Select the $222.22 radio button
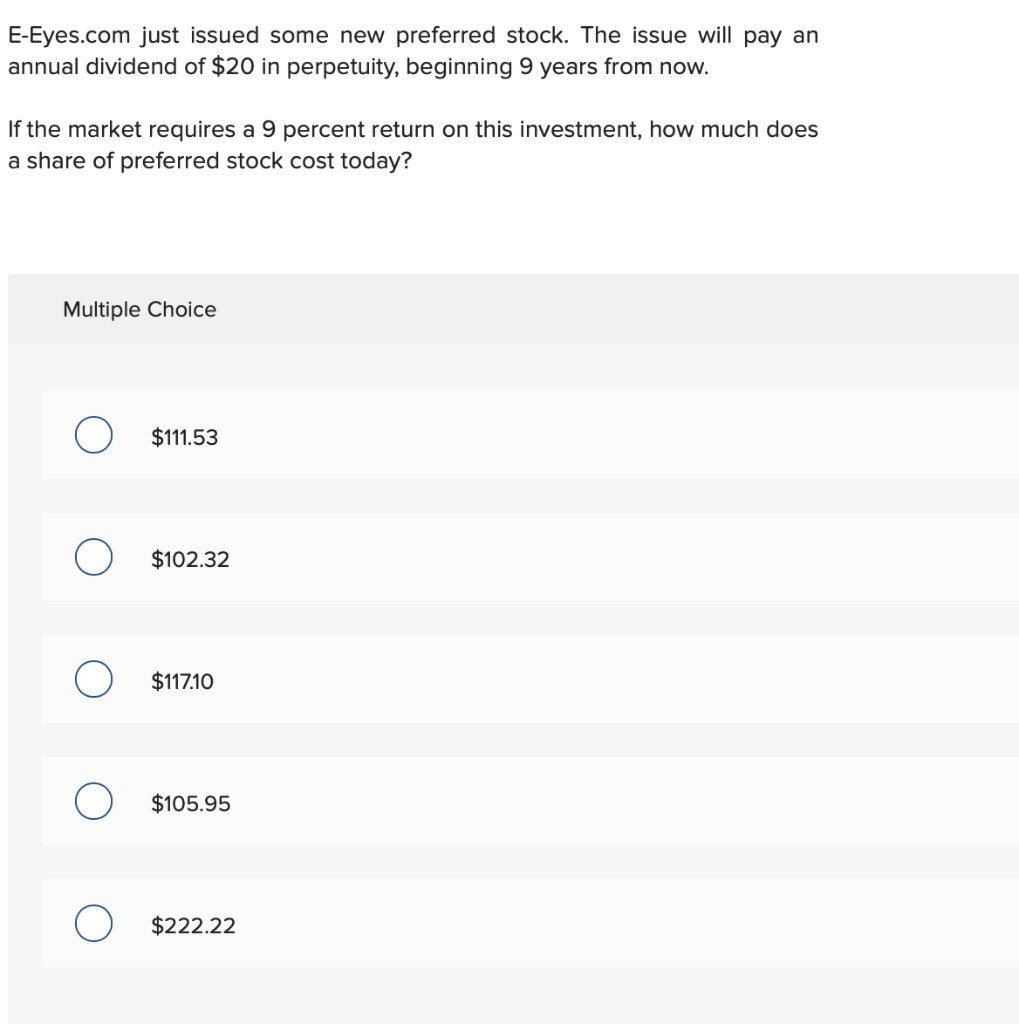 (x=93, y=923)
